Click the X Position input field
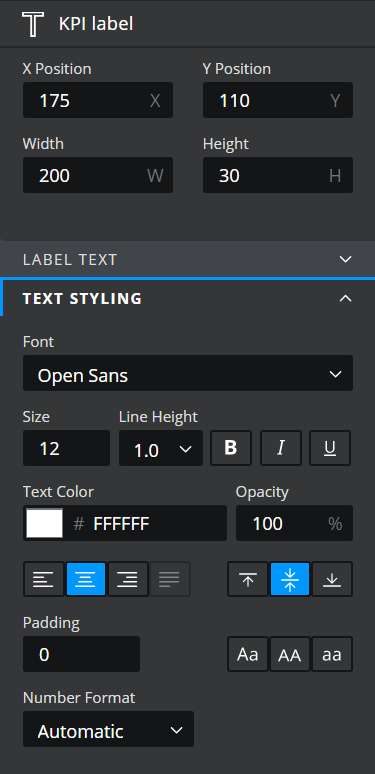Screen dimensions: 375x774 (98, 100)
